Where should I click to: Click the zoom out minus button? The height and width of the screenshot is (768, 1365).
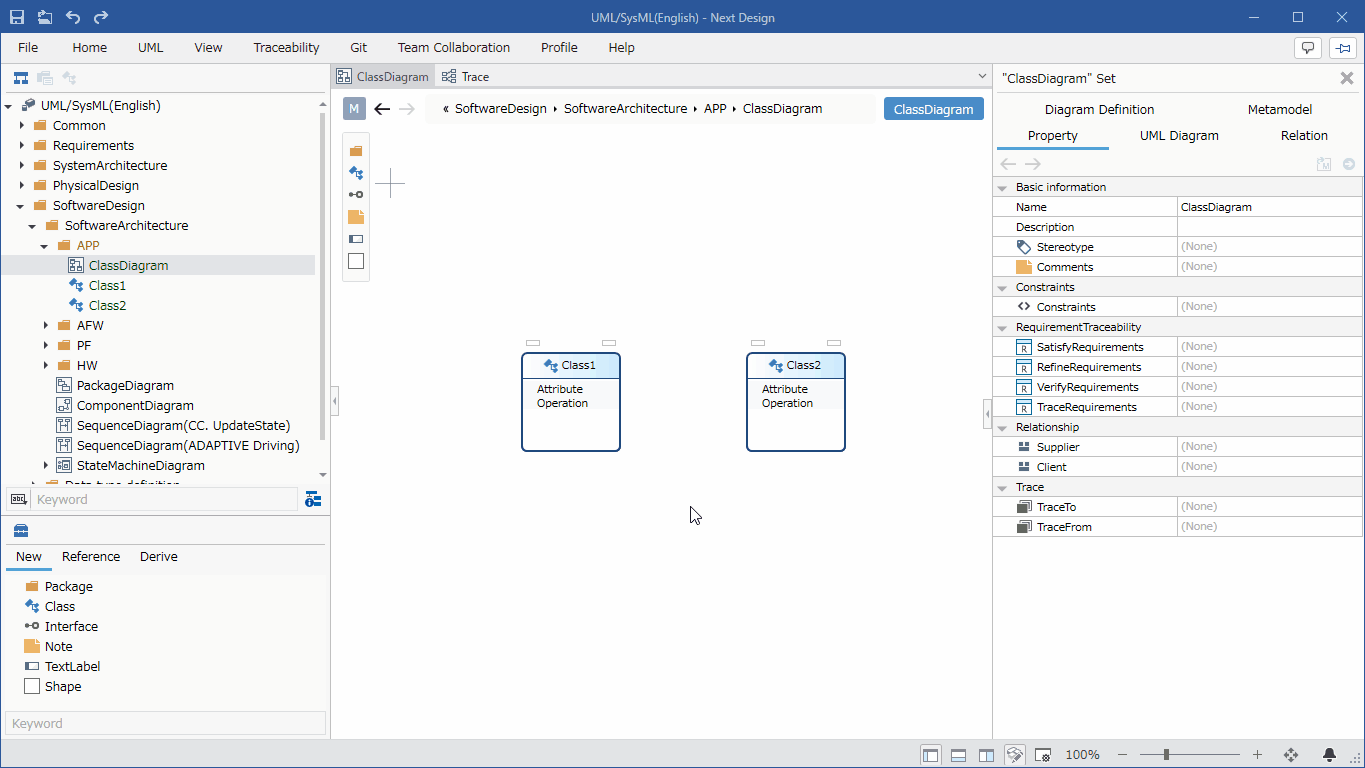coord(1123,755)
